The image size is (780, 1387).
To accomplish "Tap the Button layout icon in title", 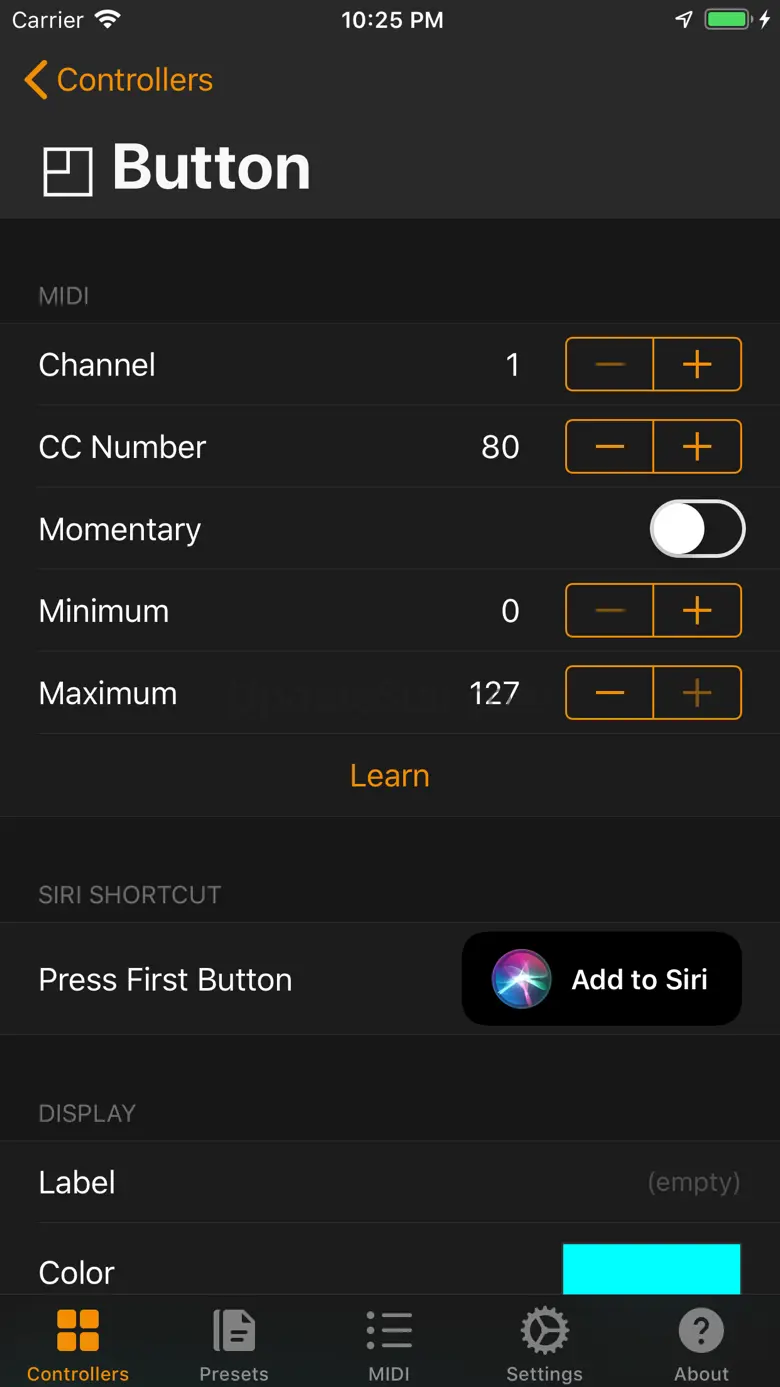I will click(x=67, y=171).
